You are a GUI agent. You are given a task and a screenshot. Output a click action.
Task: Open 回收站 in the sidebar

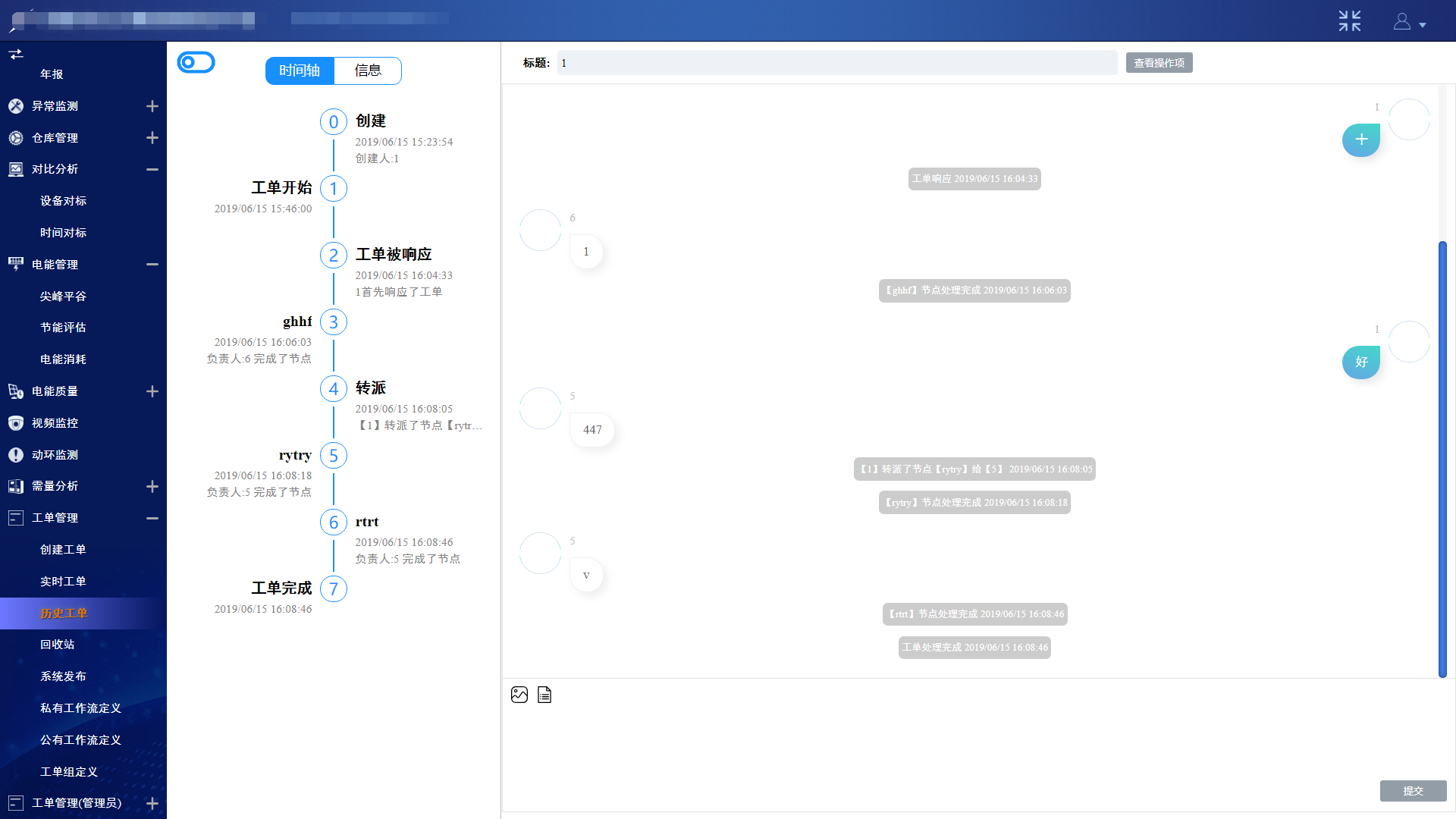(58, 645)
